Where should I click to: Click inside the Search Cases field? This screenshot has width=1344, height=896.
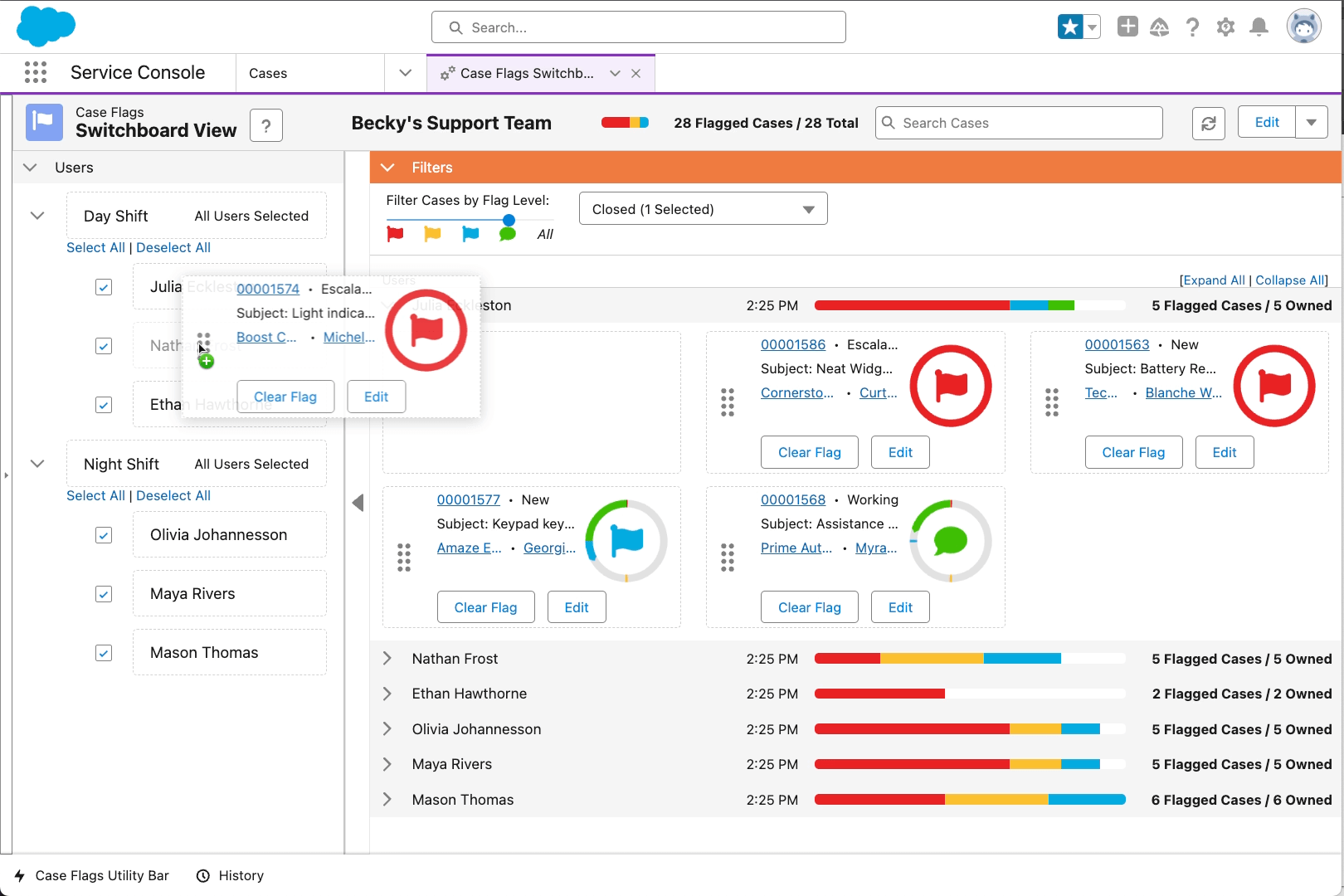pyautogui.click(x=1019, y=123)
